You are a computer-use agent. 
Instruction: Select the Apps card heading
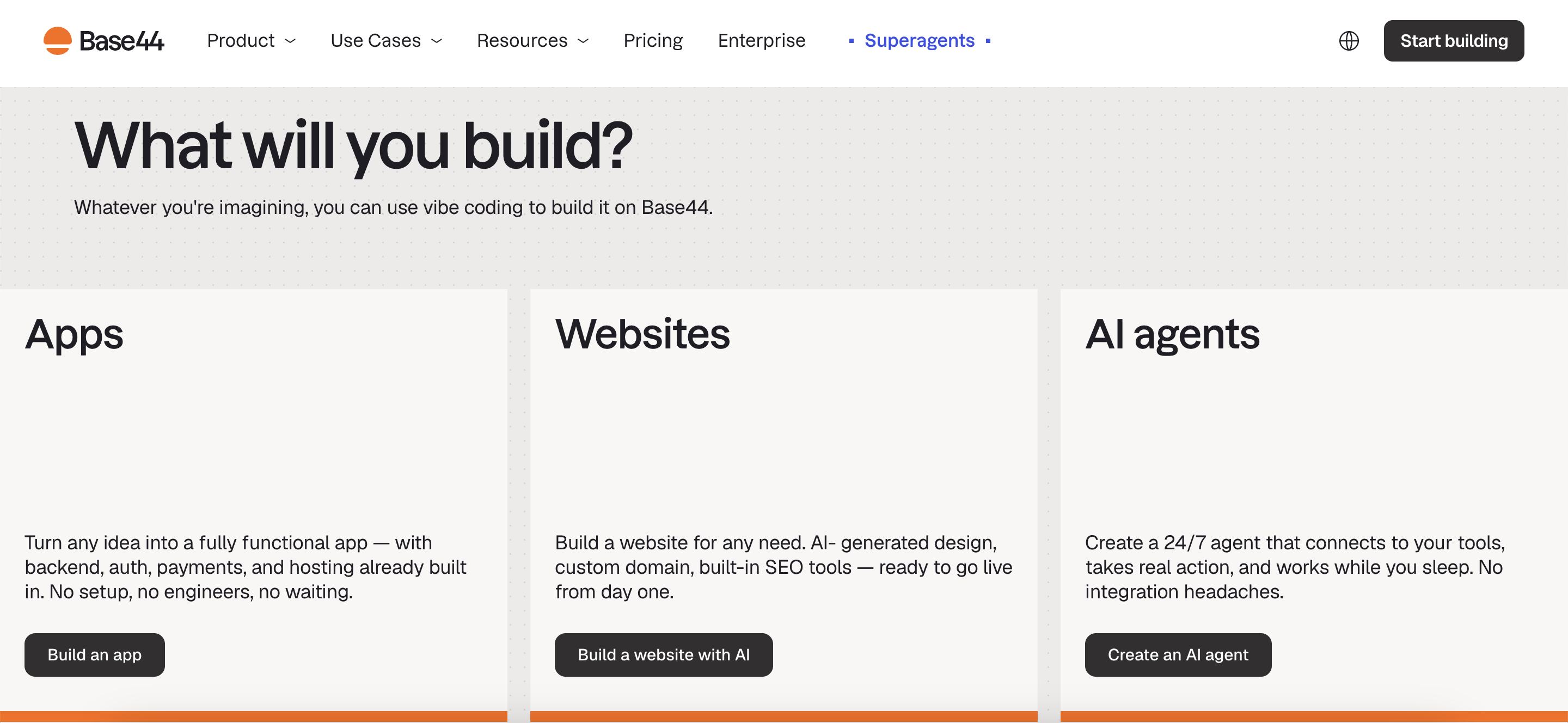click(74, 335)
